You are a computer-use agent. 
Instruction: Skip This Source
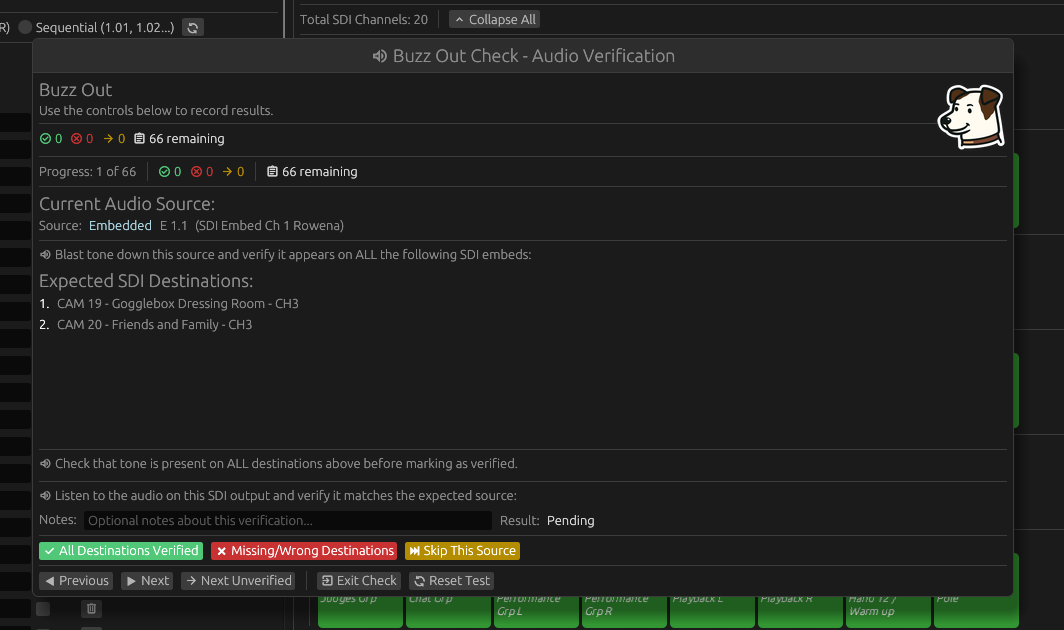pyautogui.click(x=462, y=551)
